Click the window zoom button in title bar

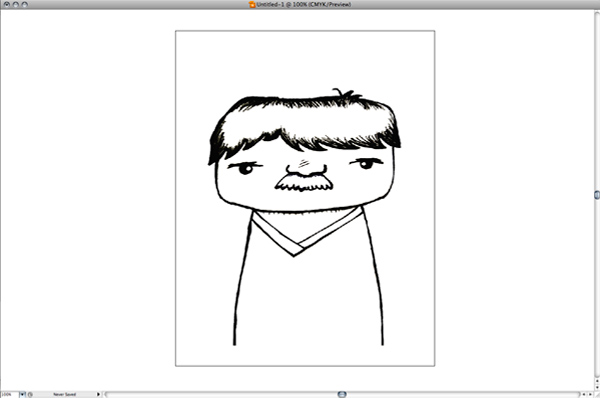pos(24,5)
